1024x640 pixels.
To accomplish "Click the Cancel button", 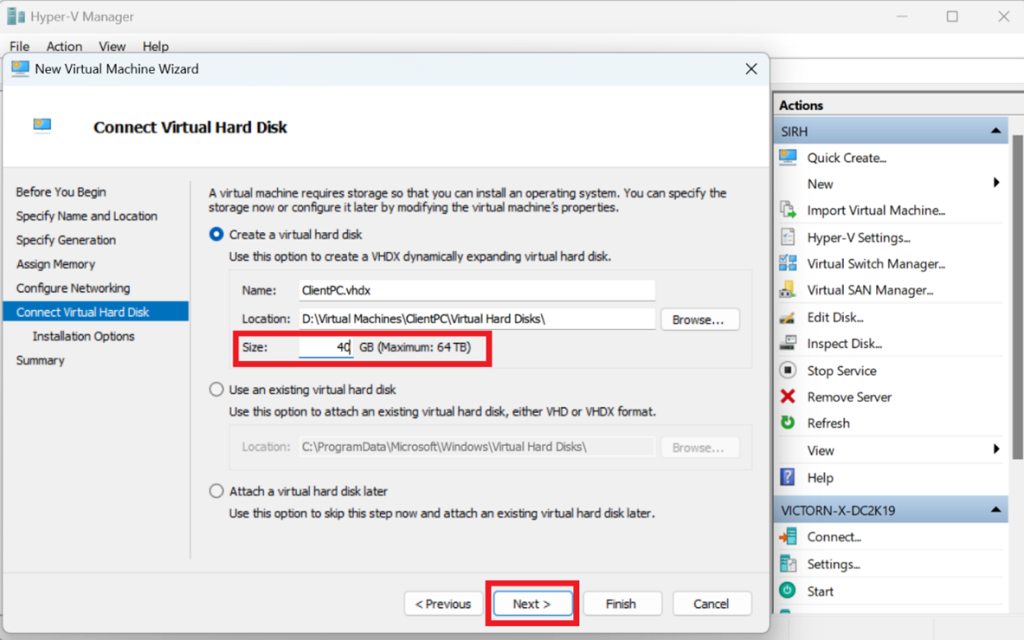I will 711,603.
